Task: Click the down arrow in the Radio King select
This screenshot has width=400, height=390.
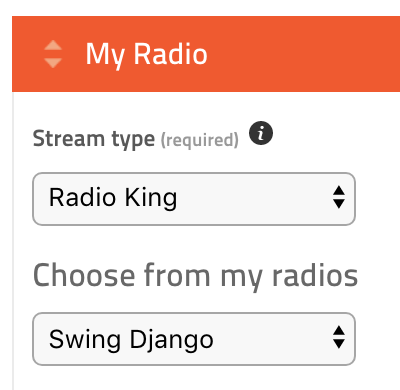Action: [339, 204]
